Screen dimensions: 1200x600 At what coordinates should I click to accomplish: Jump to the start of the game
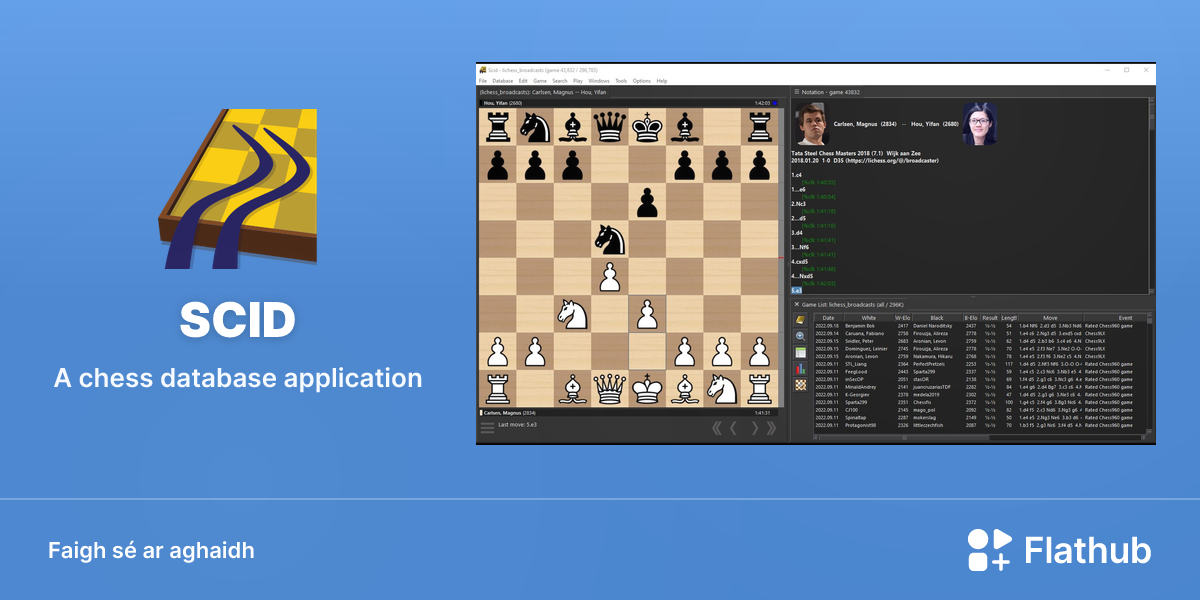[x=717, y=428]
